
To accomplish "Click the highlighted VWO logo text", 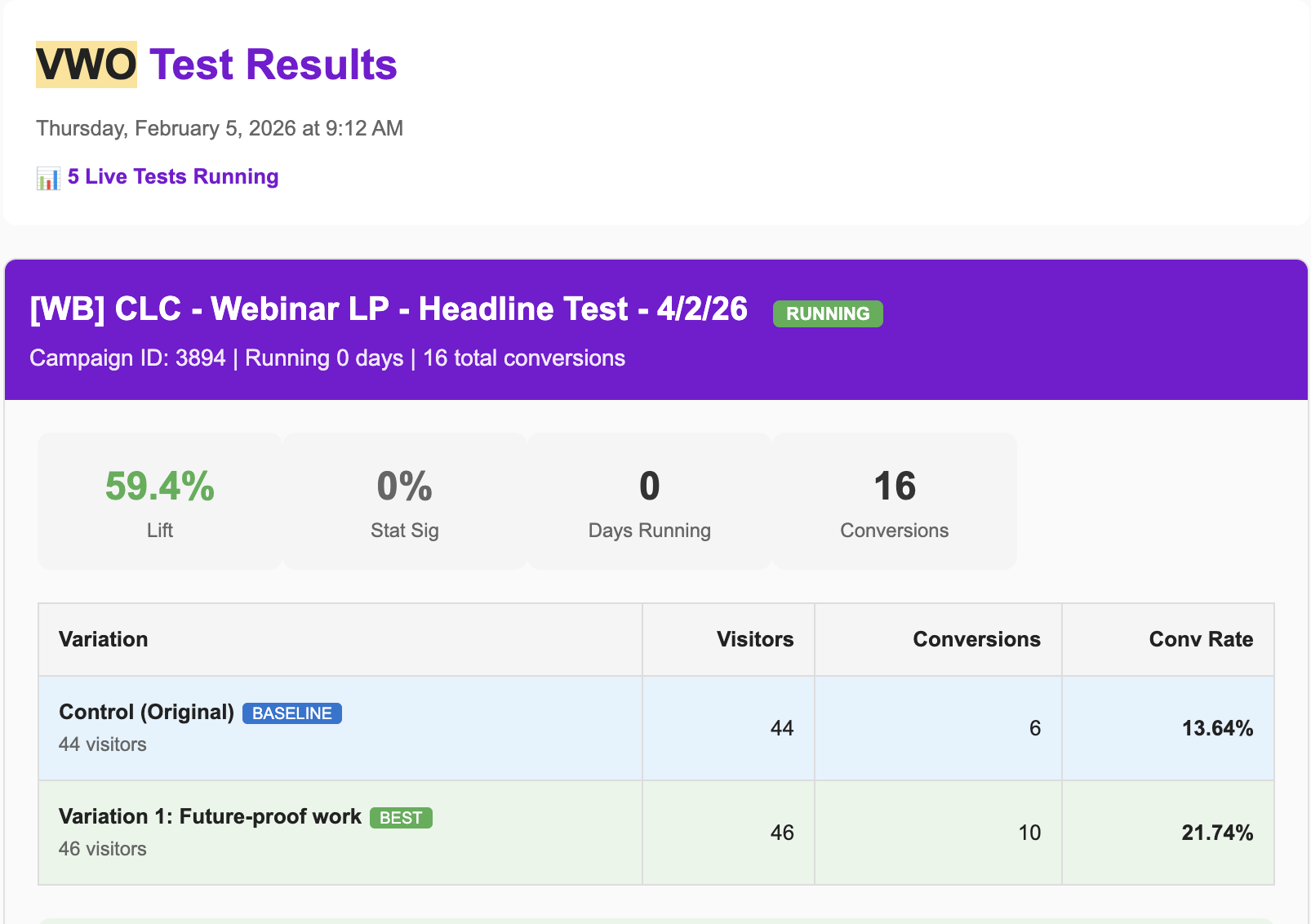I will [87, 64].
